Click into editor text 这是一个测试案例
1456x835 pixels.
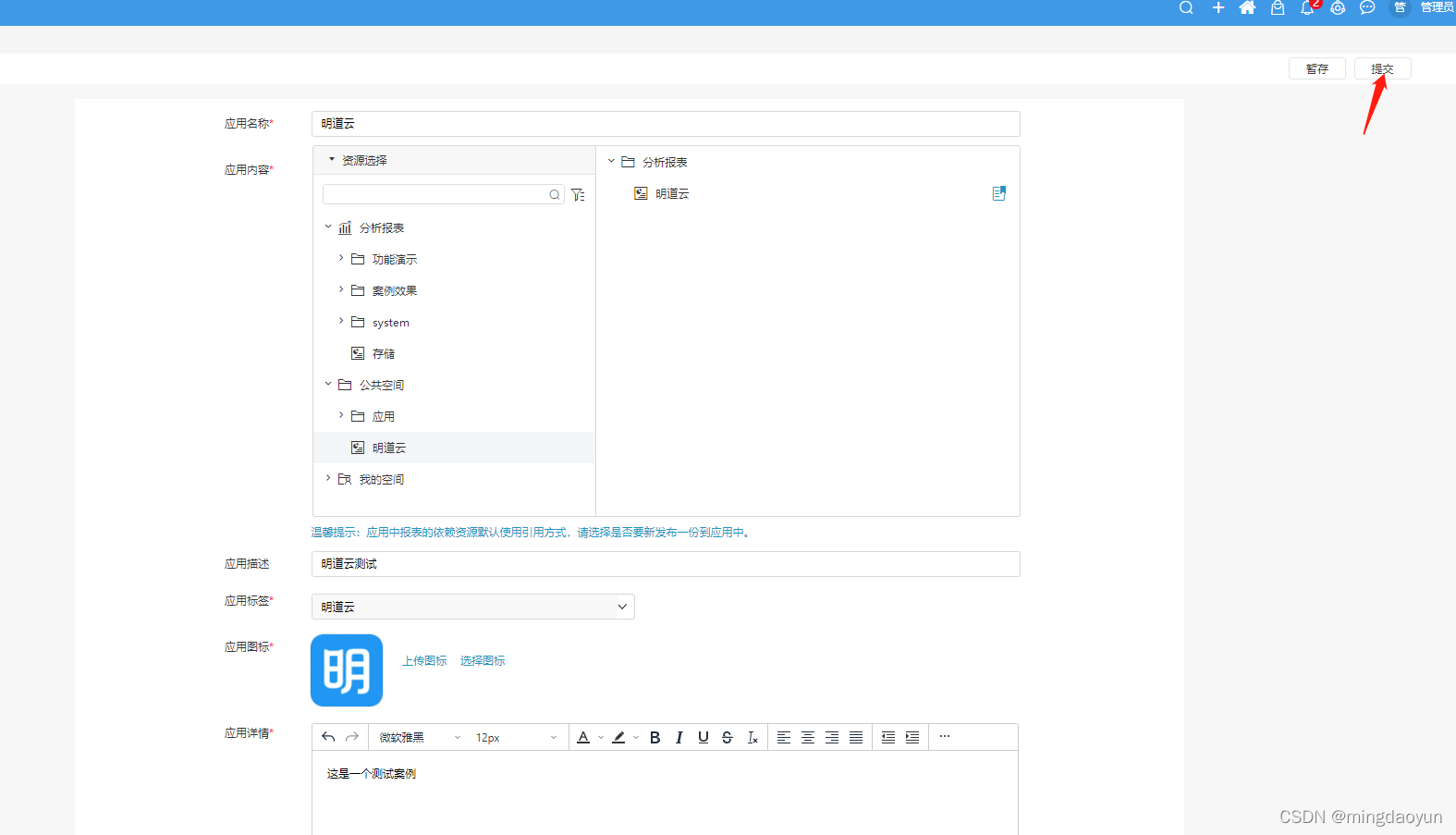pyautogui.click(x=372, y=774)
